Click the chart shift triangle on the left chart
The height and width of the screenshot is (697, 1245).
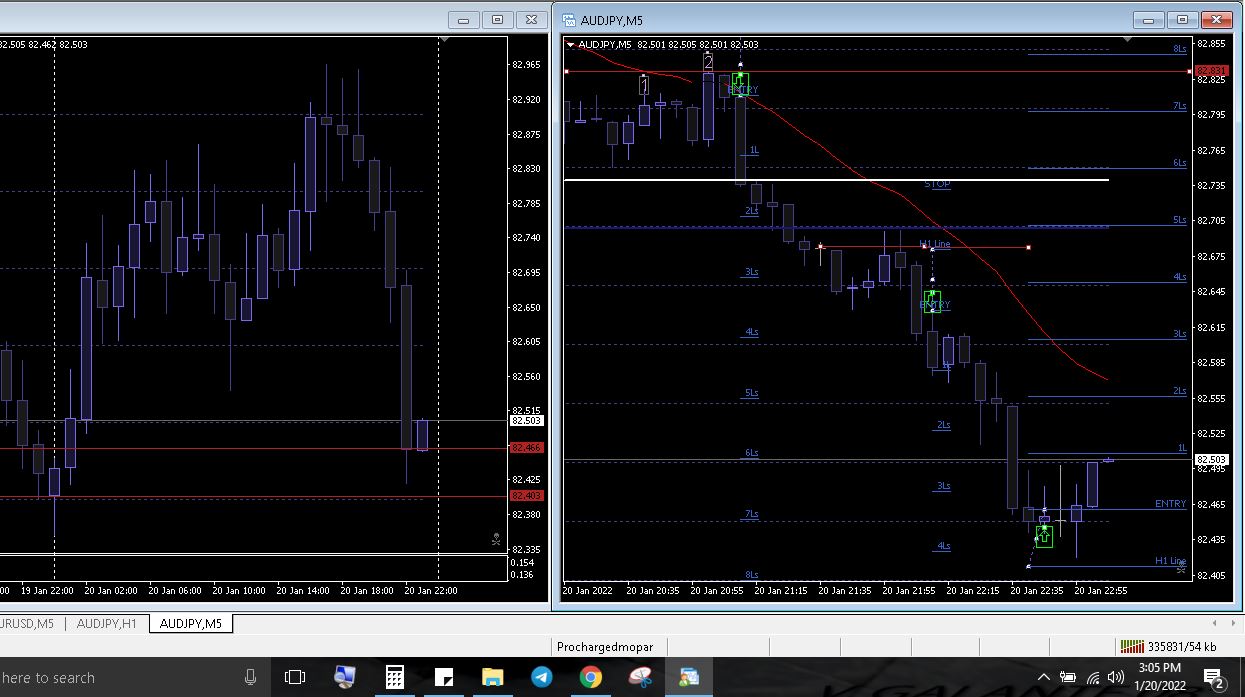point(444,41)
